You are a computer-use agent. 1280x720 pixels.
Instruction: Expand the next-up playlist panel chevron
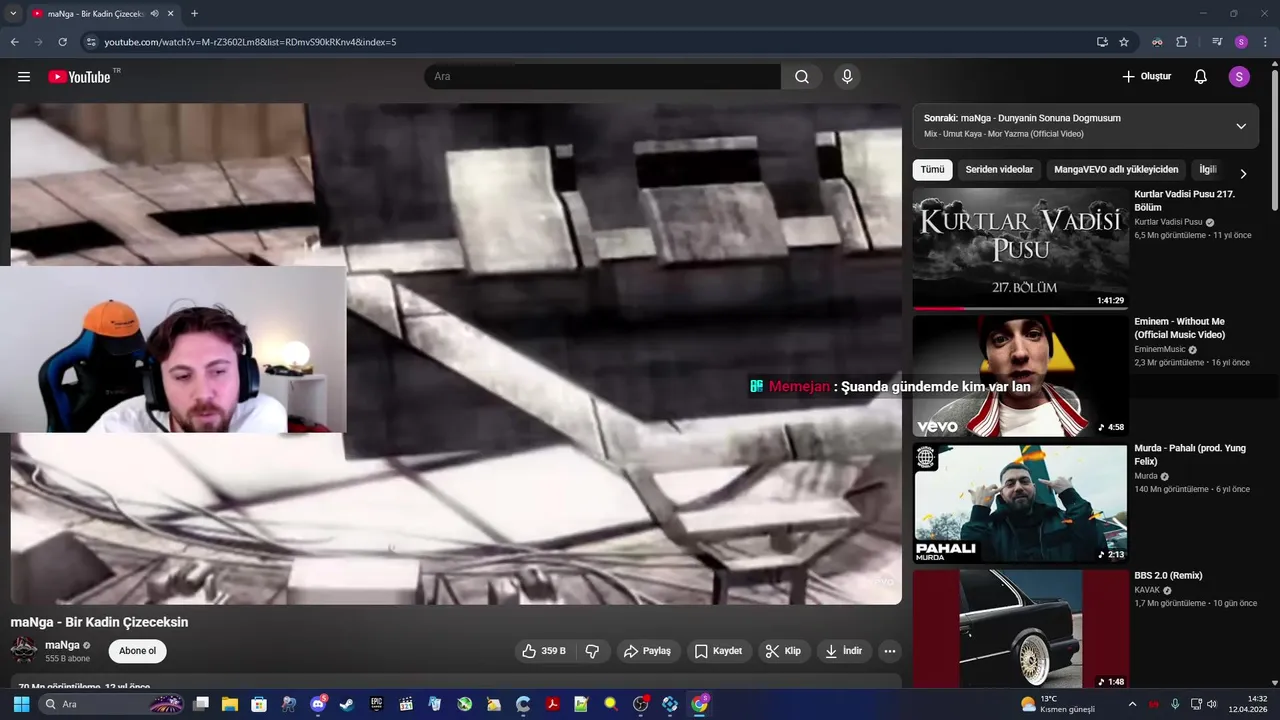click(x=1241, y=126)
